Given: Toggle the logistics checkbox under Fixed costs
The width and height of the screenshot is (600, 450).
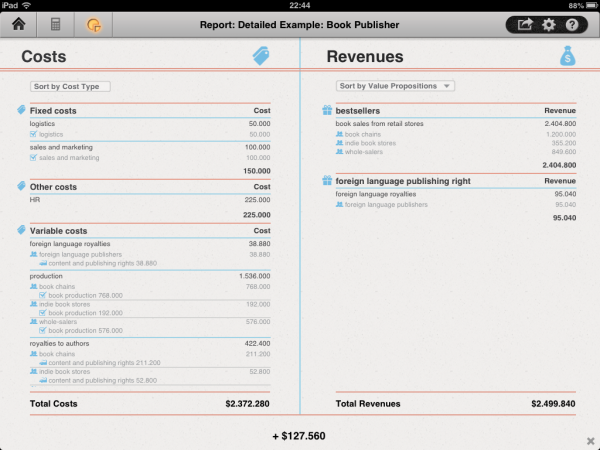Looking at the screenshot, I should [34, 133].
